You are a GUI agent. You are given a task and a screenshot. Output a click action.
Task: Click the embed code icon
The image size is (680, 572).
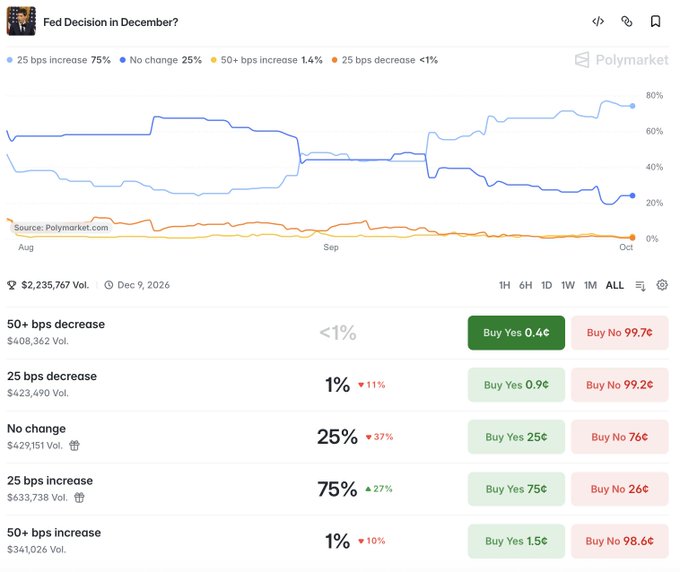(x=598, y=21)
